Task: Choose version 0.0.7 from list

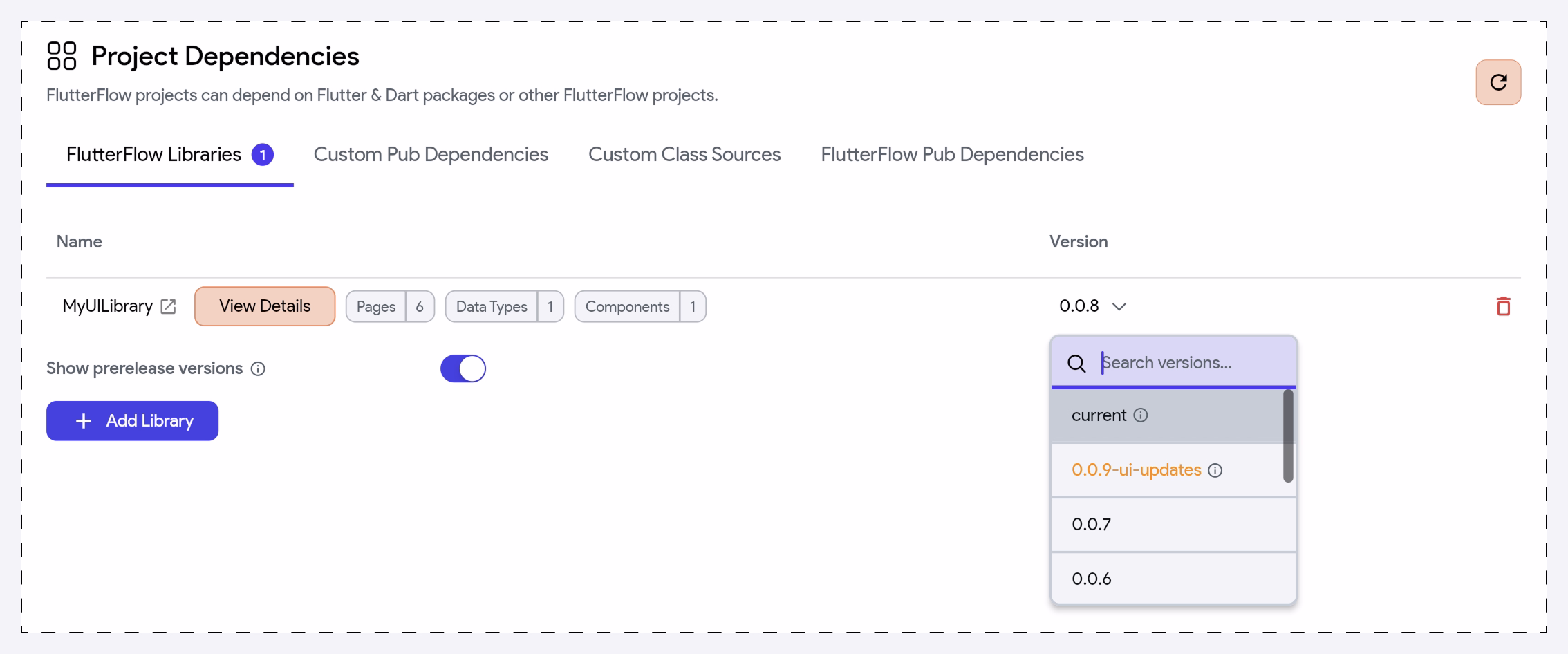Action: point(1173,524)
